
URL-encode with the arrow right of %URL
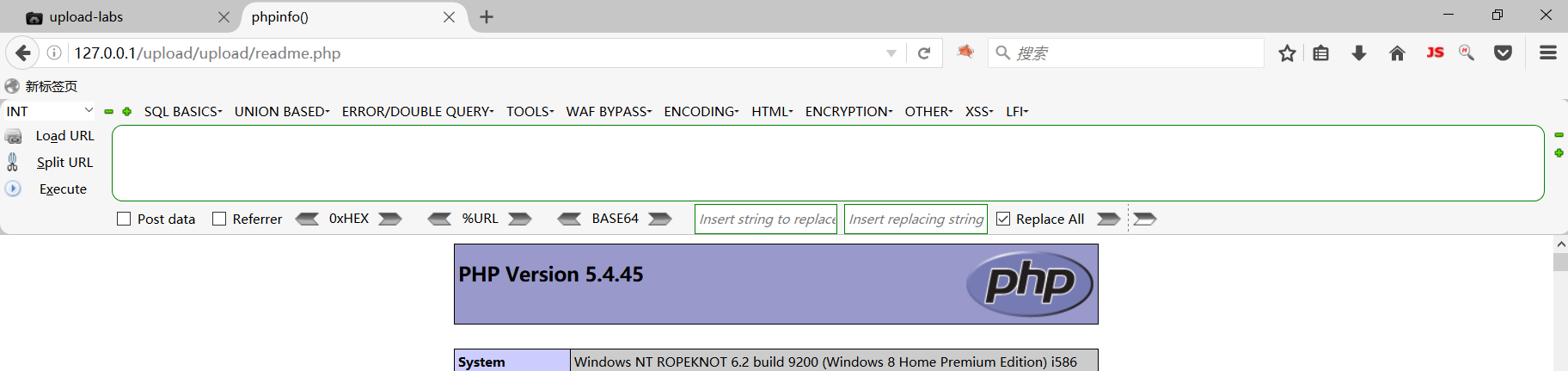519,219
